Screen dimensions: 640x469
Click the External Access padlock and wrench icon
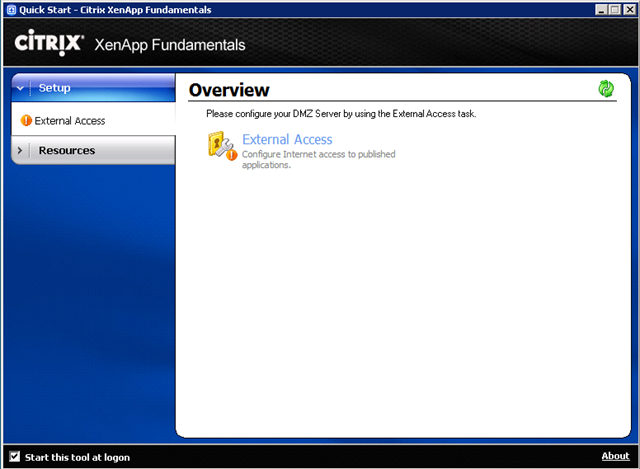[222, 146]
